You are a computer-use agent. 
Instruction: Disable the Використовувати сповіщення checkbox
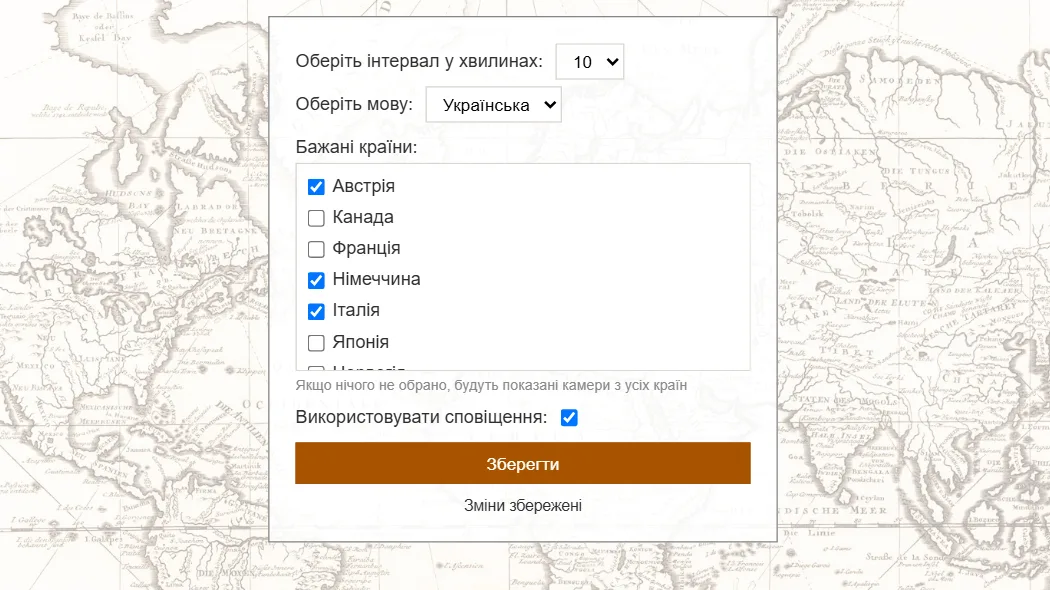569,418
